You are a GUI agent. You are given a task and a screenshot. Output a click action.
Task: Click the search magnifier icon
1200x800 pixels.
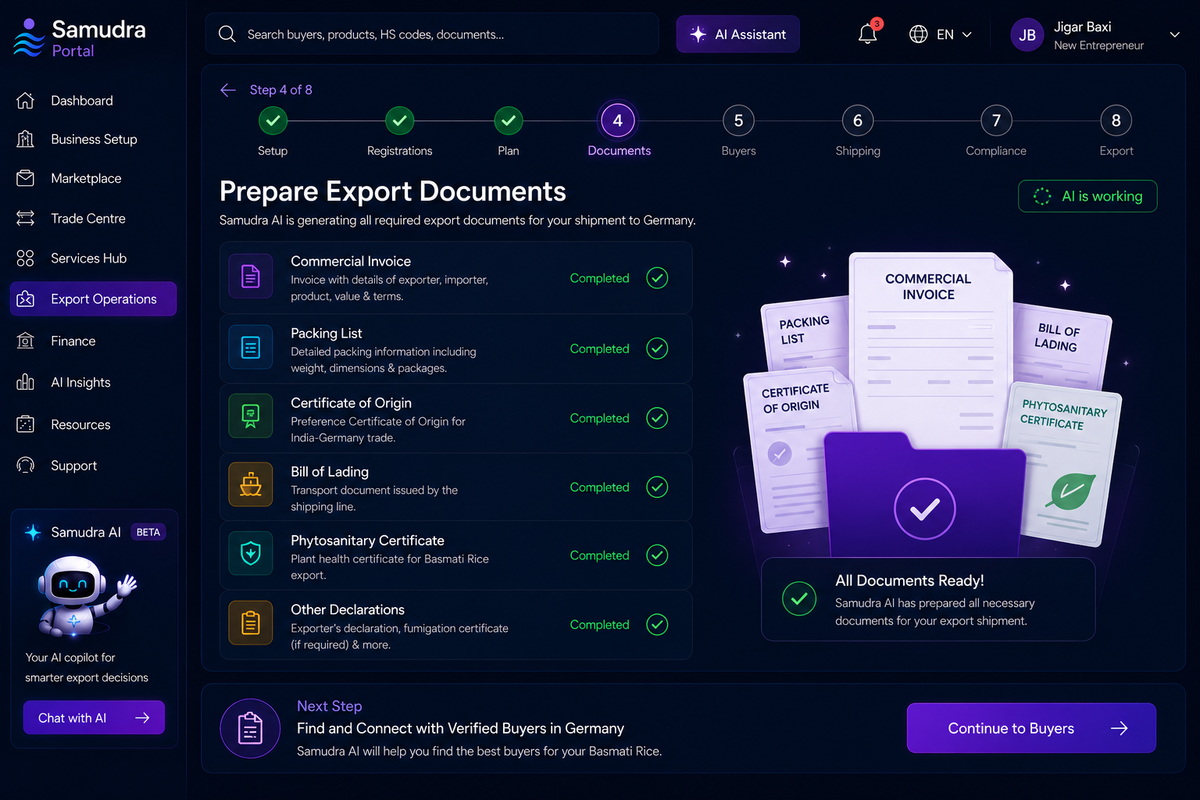[x=227, y=34]
